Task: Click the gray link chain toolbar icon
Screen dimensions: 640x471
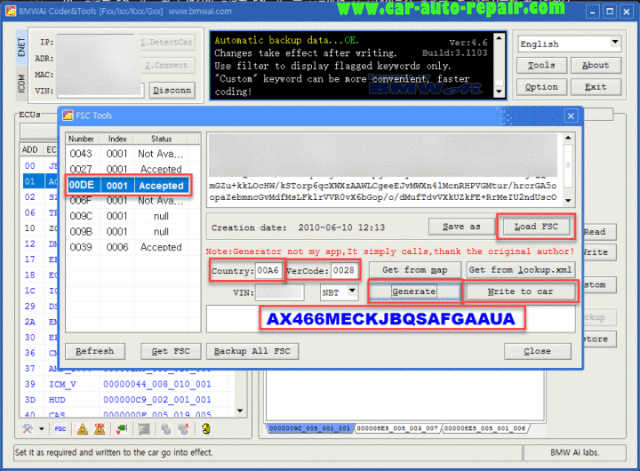Action: click(x=166, y=429)
